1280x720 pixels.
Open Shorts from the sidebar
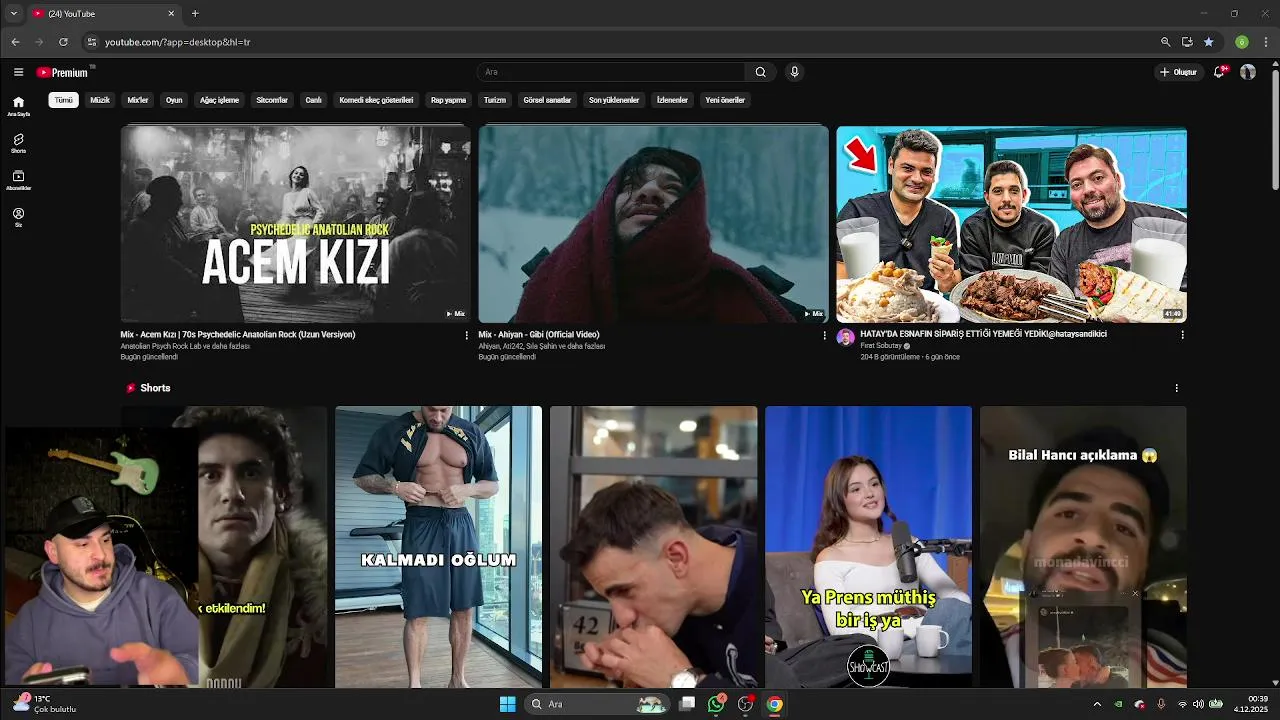tap(18, 144)
